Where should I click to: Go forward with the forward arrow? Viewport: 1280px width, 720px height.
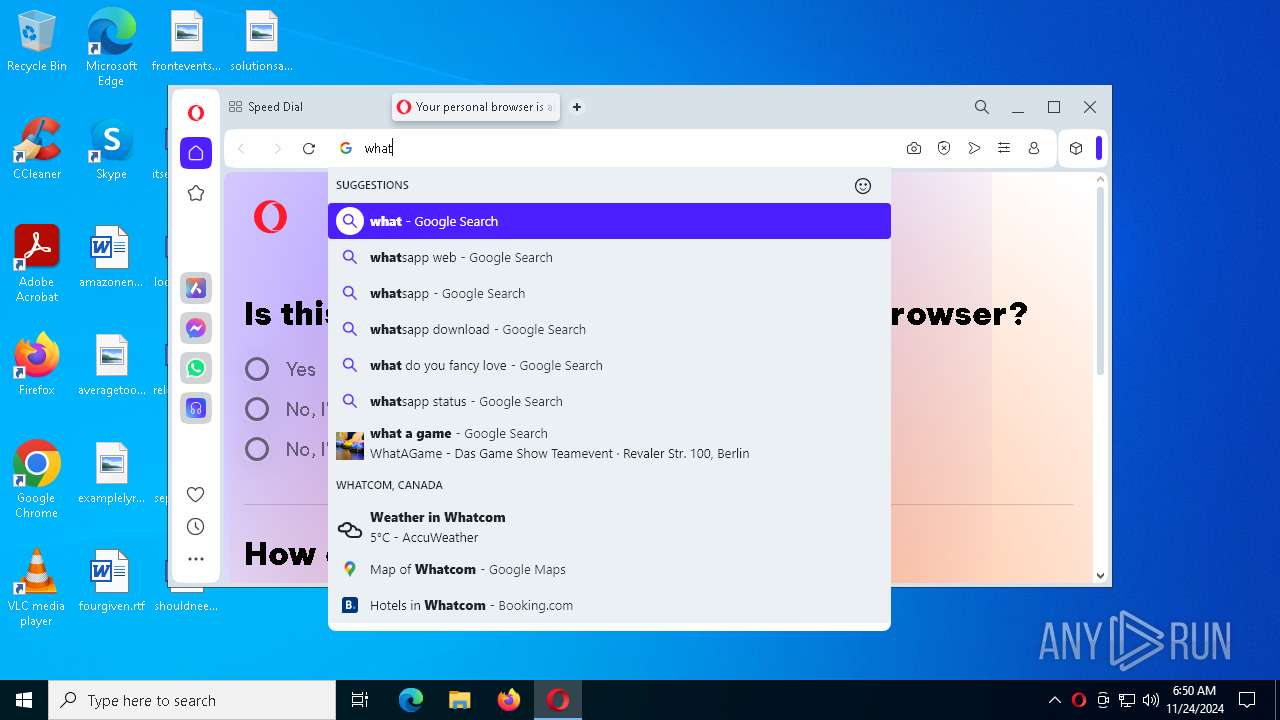pyautogui.click(x=277, y=148)
